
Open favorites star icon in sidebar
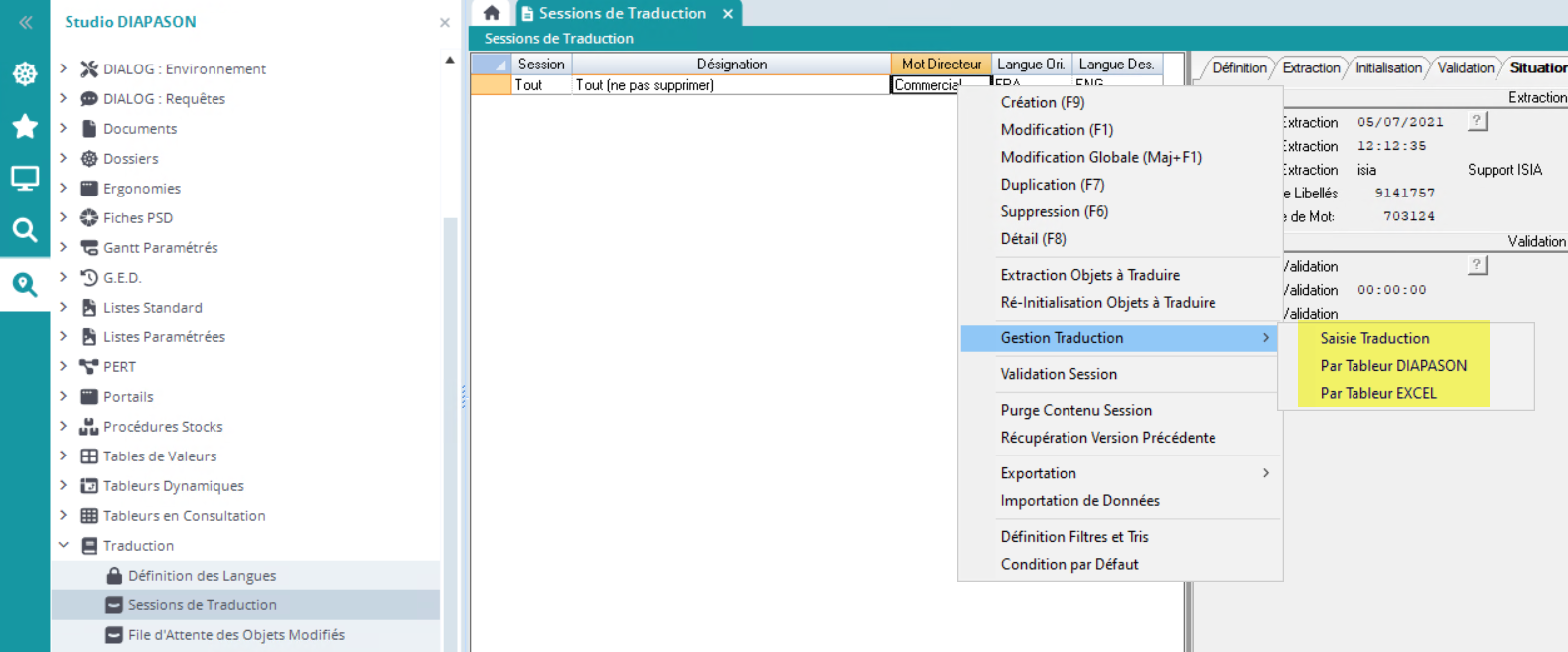pos(25,126)
